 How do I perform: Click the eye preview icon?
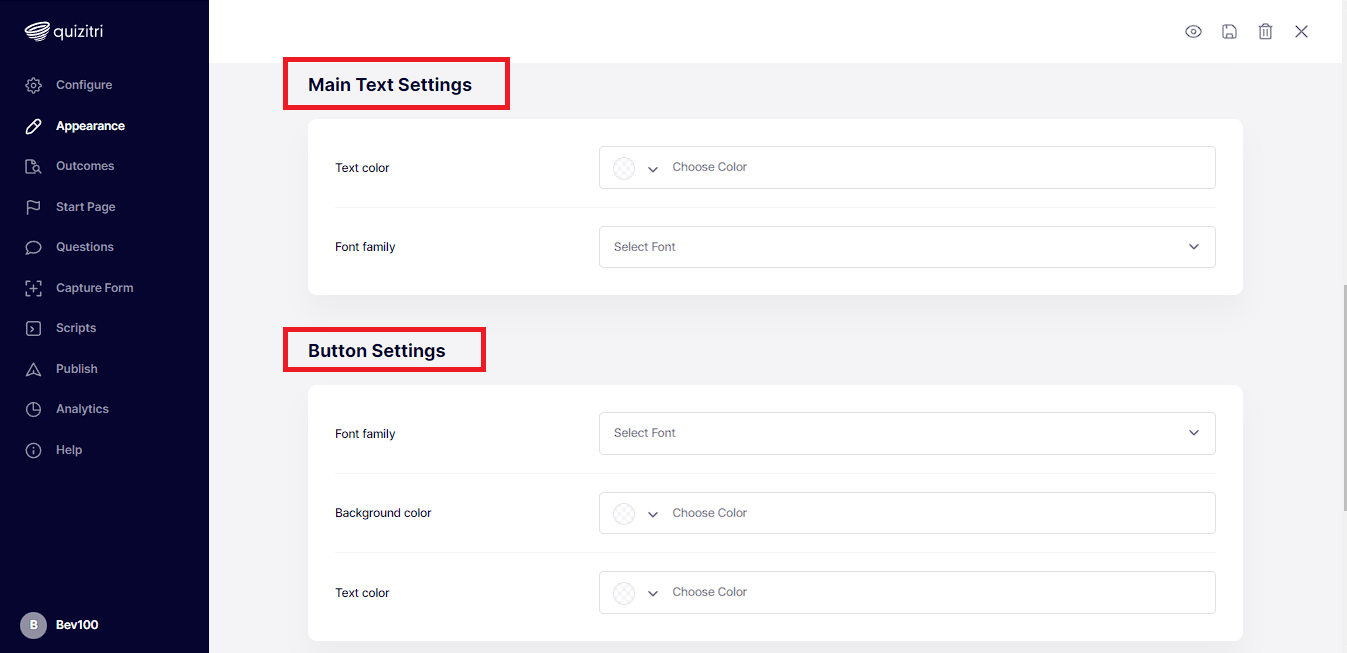pos(1193,32)
